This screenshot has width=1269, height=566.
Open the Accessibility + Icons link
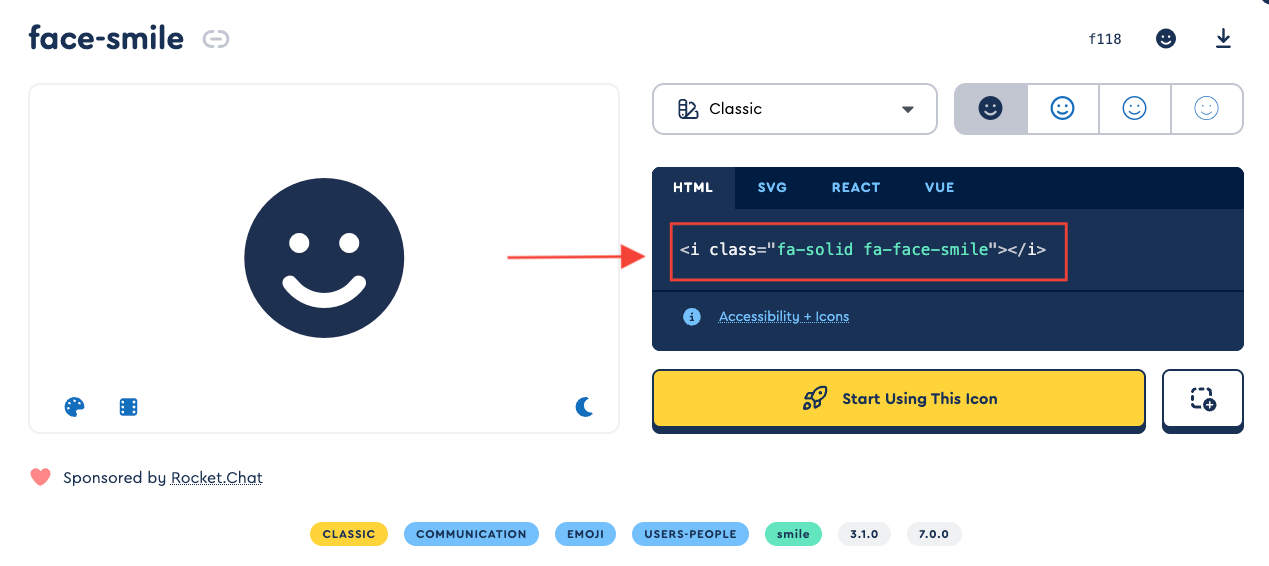tap(783, 317)
